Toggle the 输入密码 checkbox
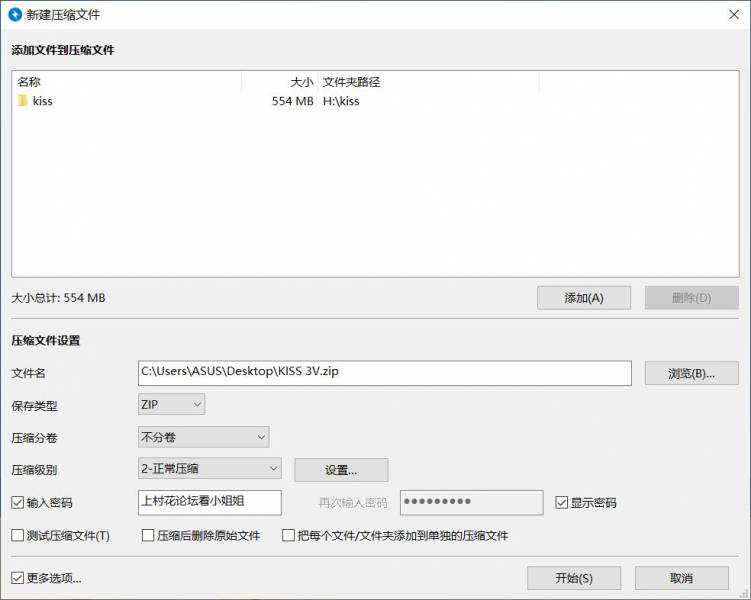Image resolution: width=751 pixels, height=600 pixels. point(18,503)
